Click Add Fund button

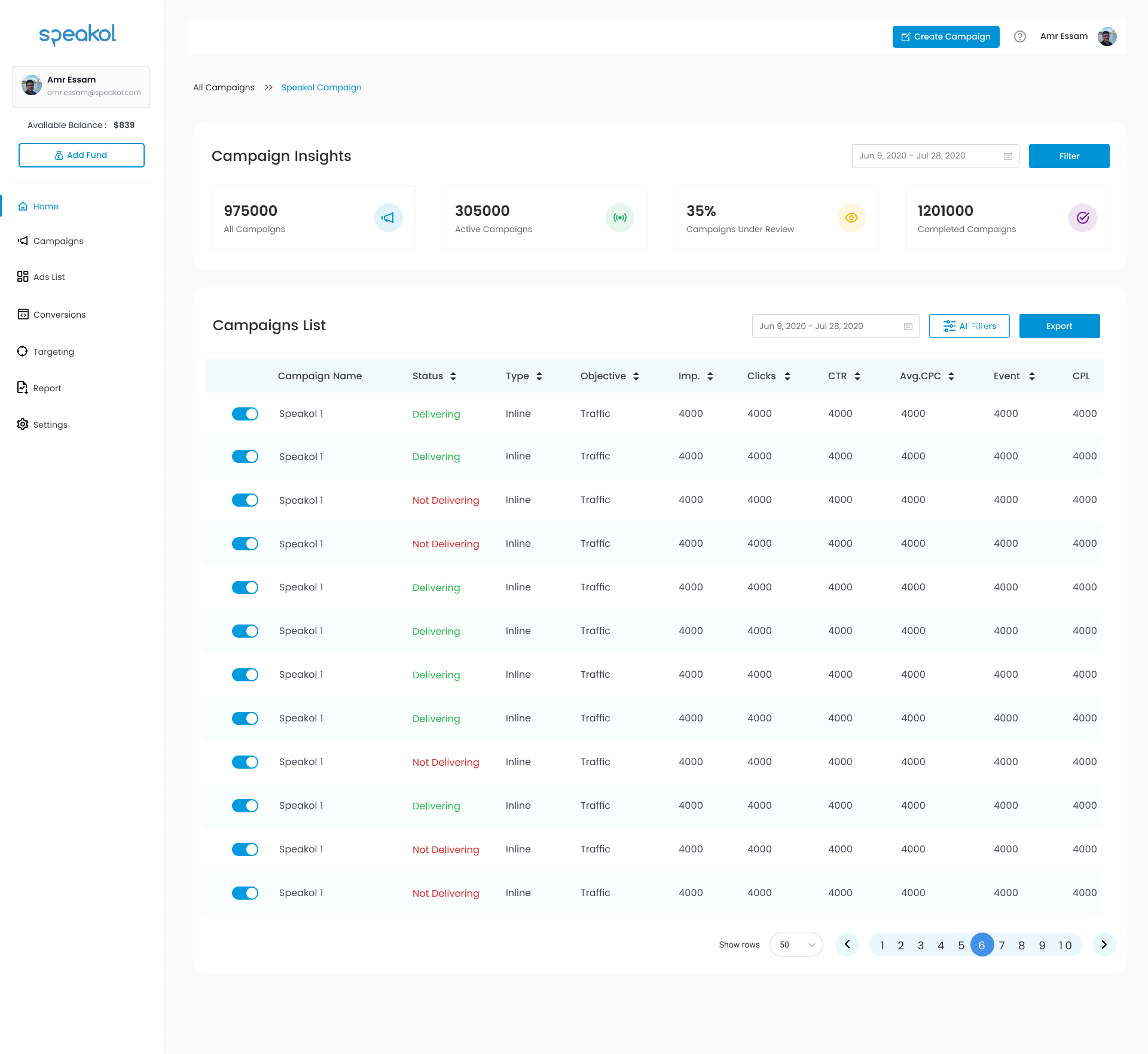tap(81, 155)
